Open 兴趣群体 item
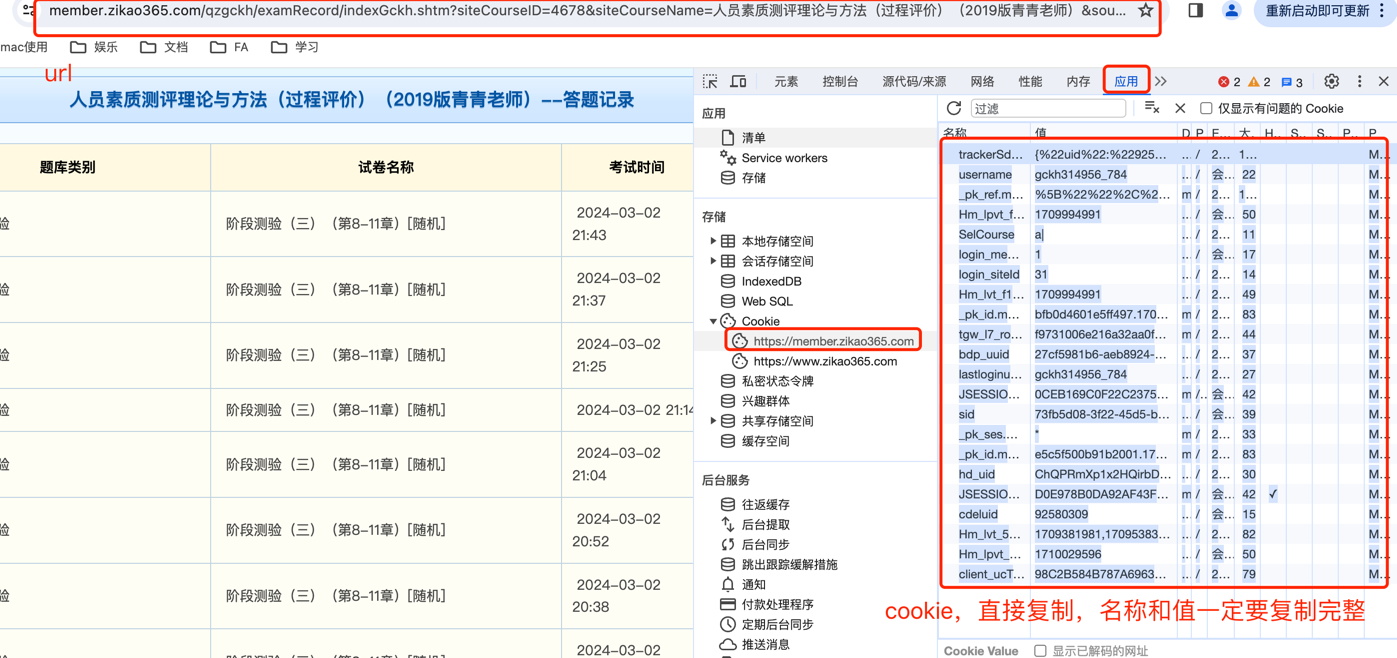 point(765,401)
